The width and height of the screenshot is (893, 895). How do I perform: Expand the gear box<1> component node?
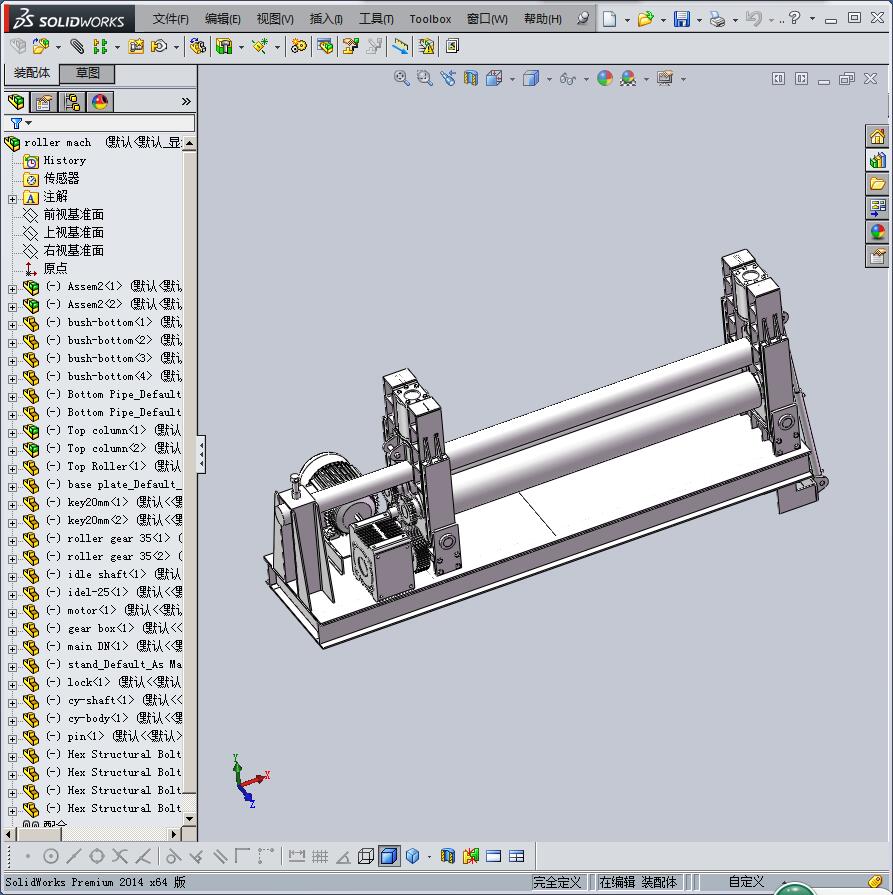[13, 632]
